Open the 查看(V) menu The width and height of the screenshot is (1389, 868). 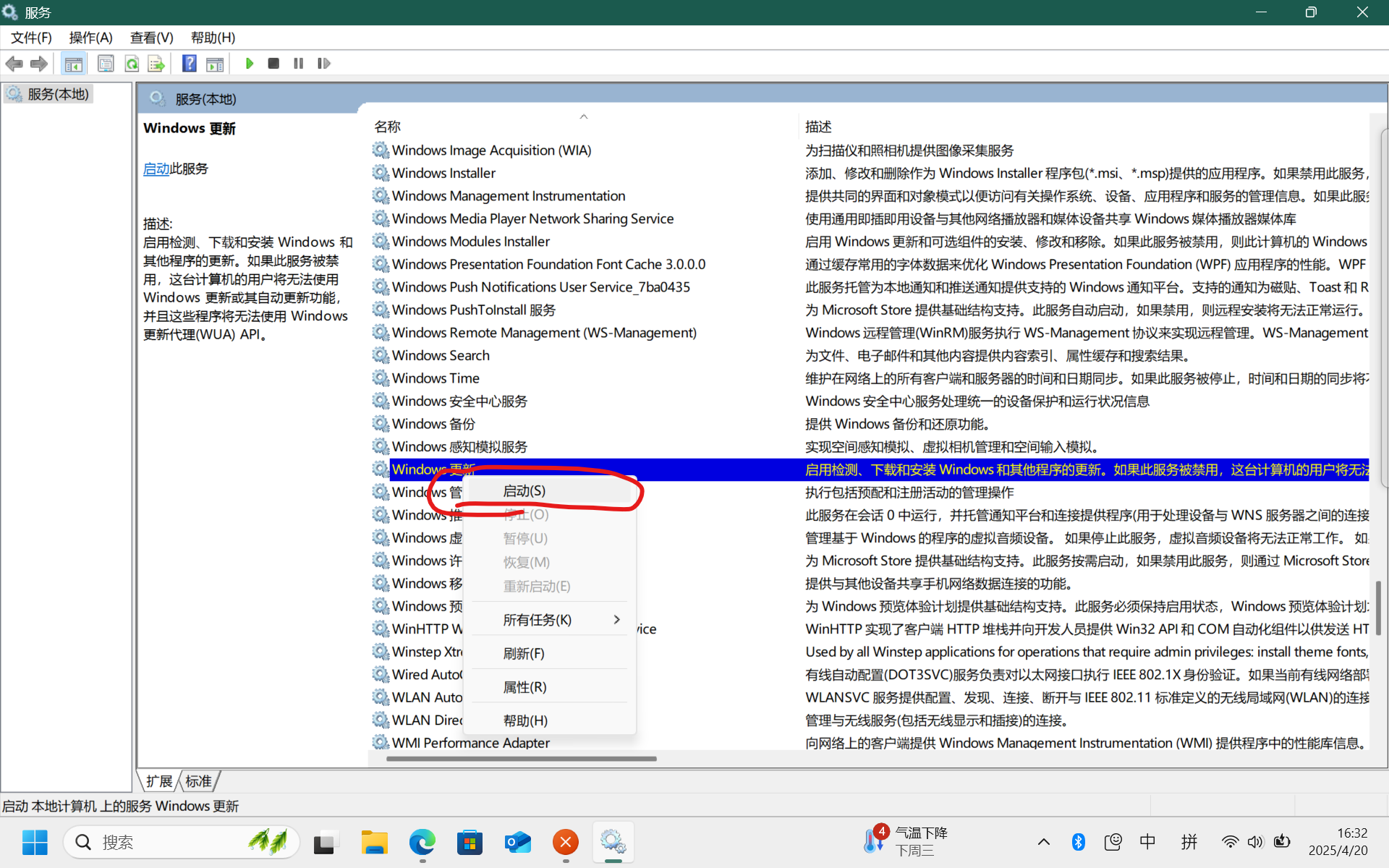pyautogui.click(x=151, y=38)
